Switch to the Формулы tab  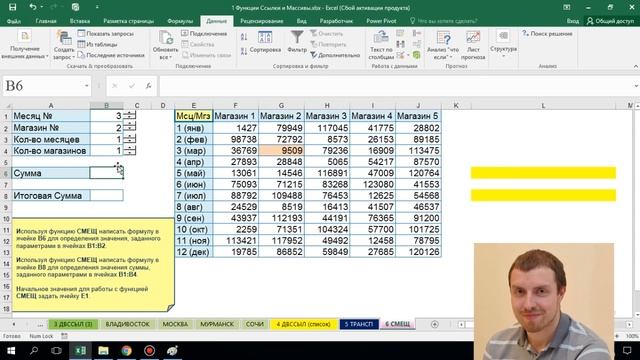pyautogui.click(x=180, y=21)
